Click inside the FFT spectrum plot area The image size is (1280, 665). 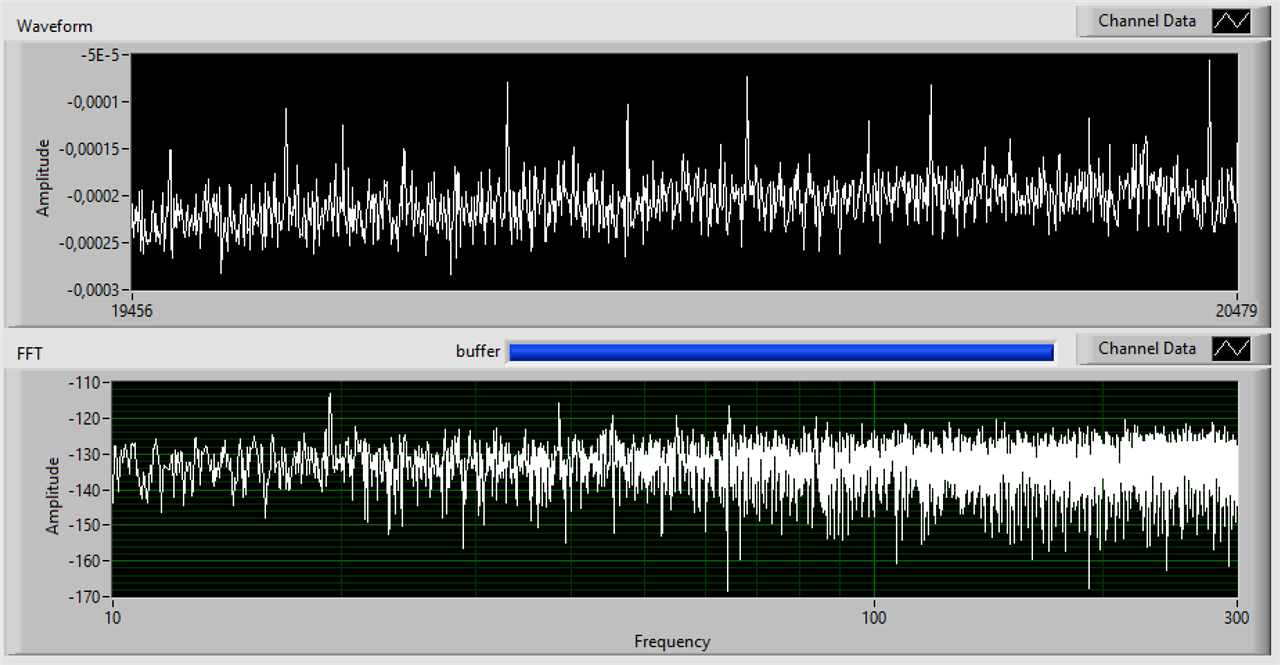click(675, 489)
